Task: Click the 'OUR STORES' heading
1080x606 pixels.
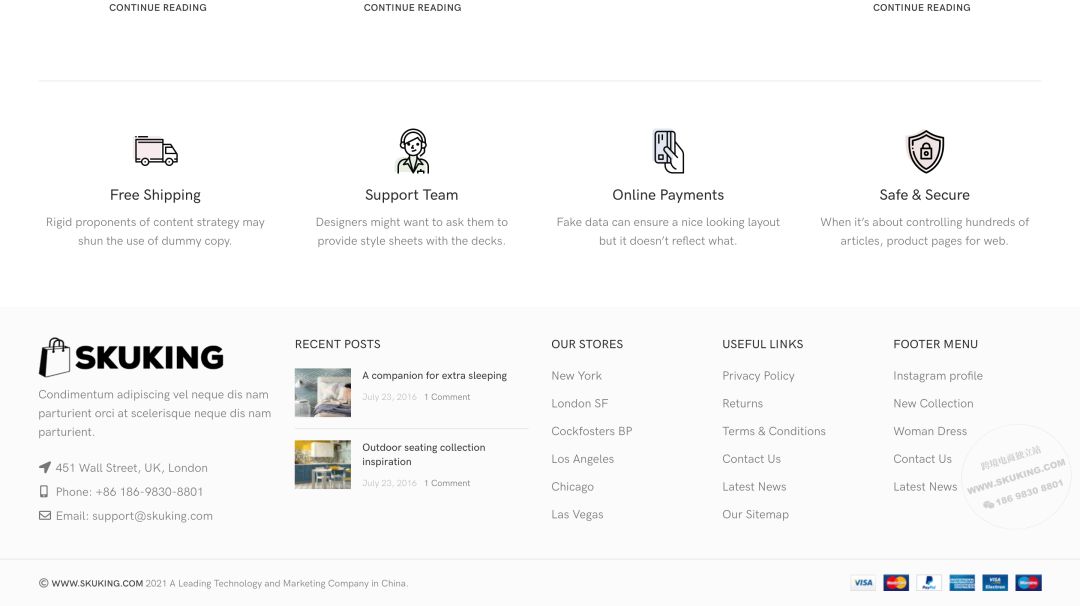Action: pyautogui.click(x=587, y=344)
